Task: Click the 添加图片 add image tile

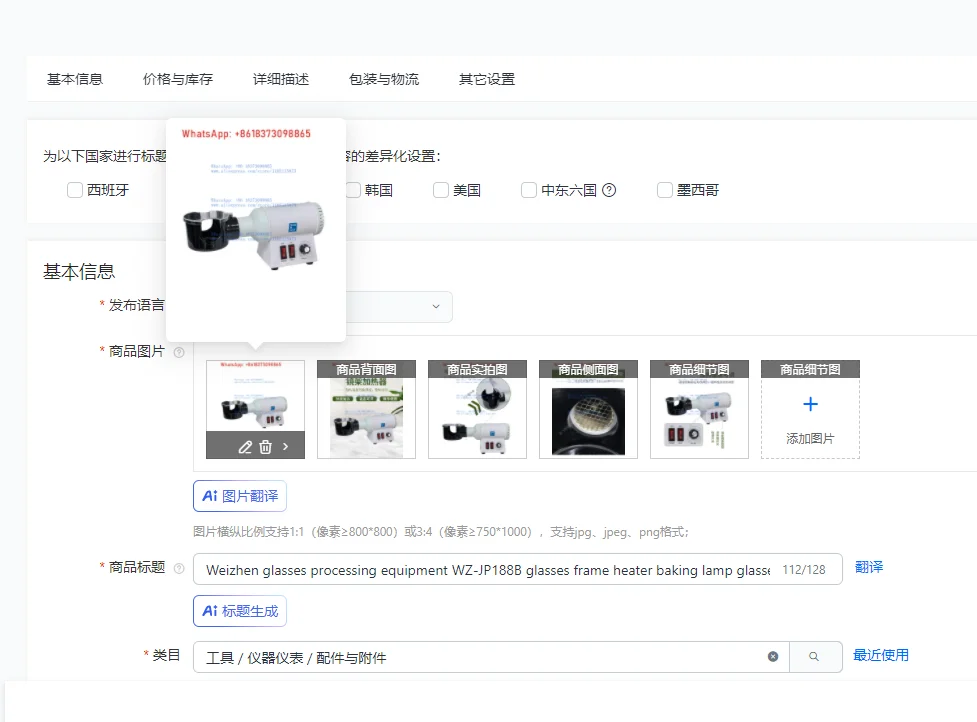Action: point(810,409)
